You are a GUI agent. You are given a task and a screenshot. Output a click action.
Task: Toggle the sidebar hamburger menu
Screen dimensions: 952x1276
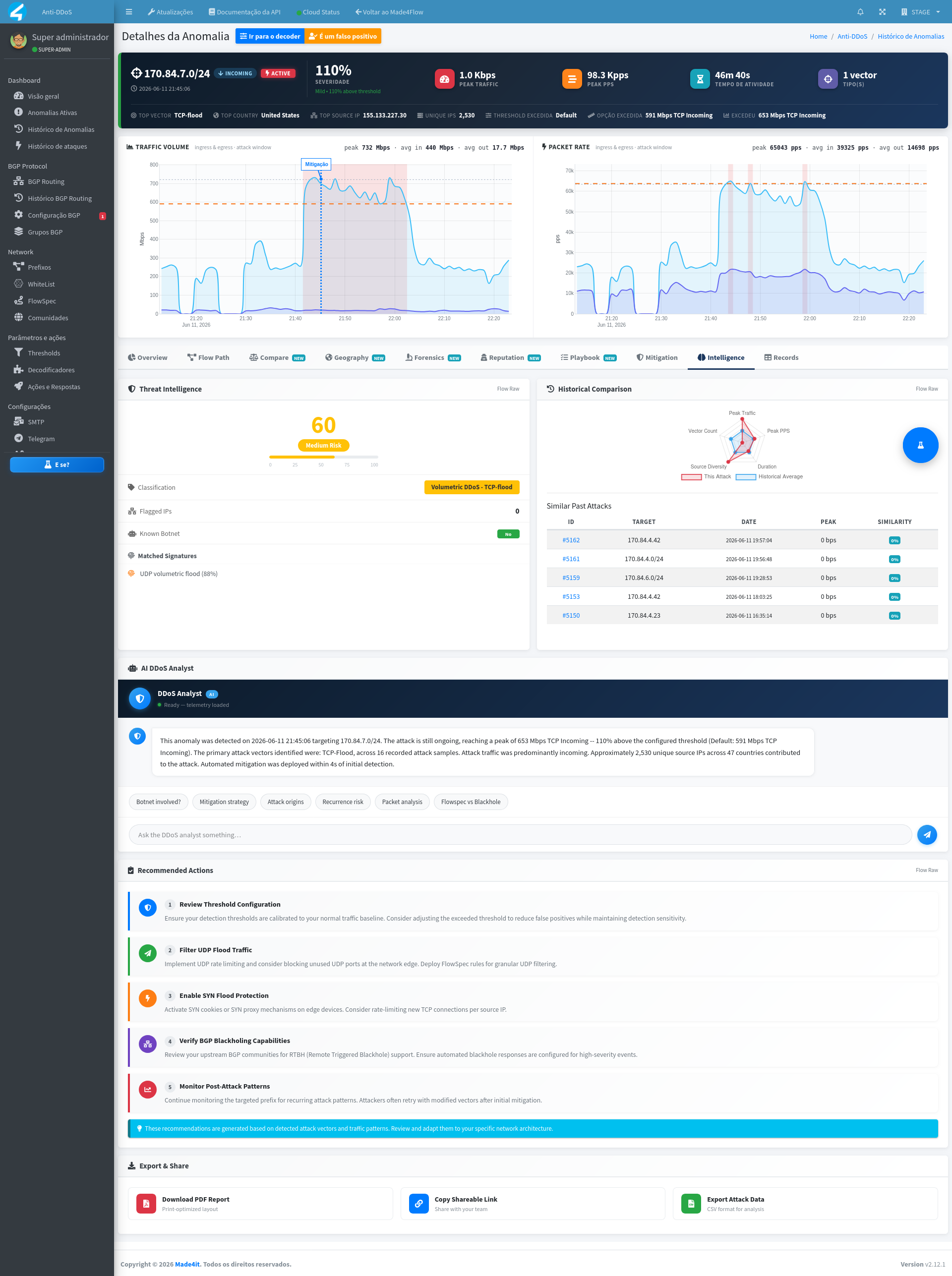click(x=129, y=11)
